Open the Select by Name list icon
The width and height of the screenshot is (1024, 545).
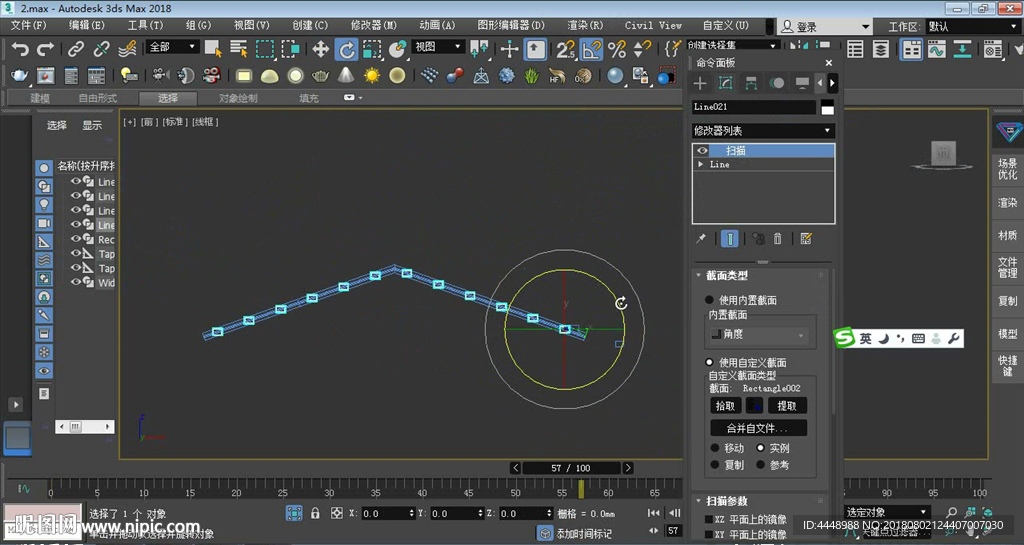click(238, 49)
